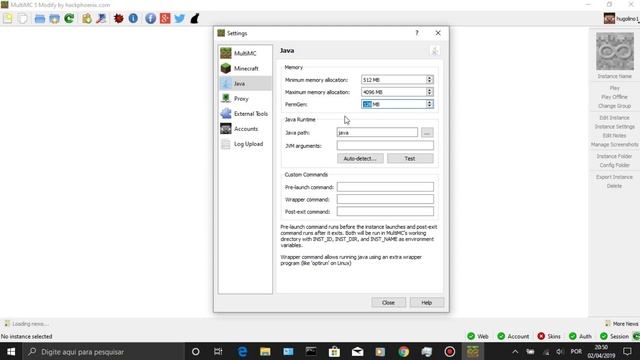Screen dimensions: 640x360
Task: Click the Auto-detect... button
Action: coord(360,158)
